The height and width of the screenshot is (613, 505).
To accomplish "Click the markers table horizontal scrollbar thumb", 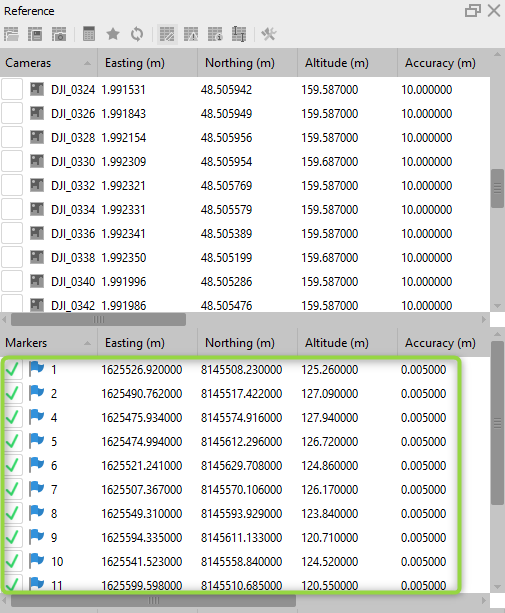I will (x=153, y=600).
